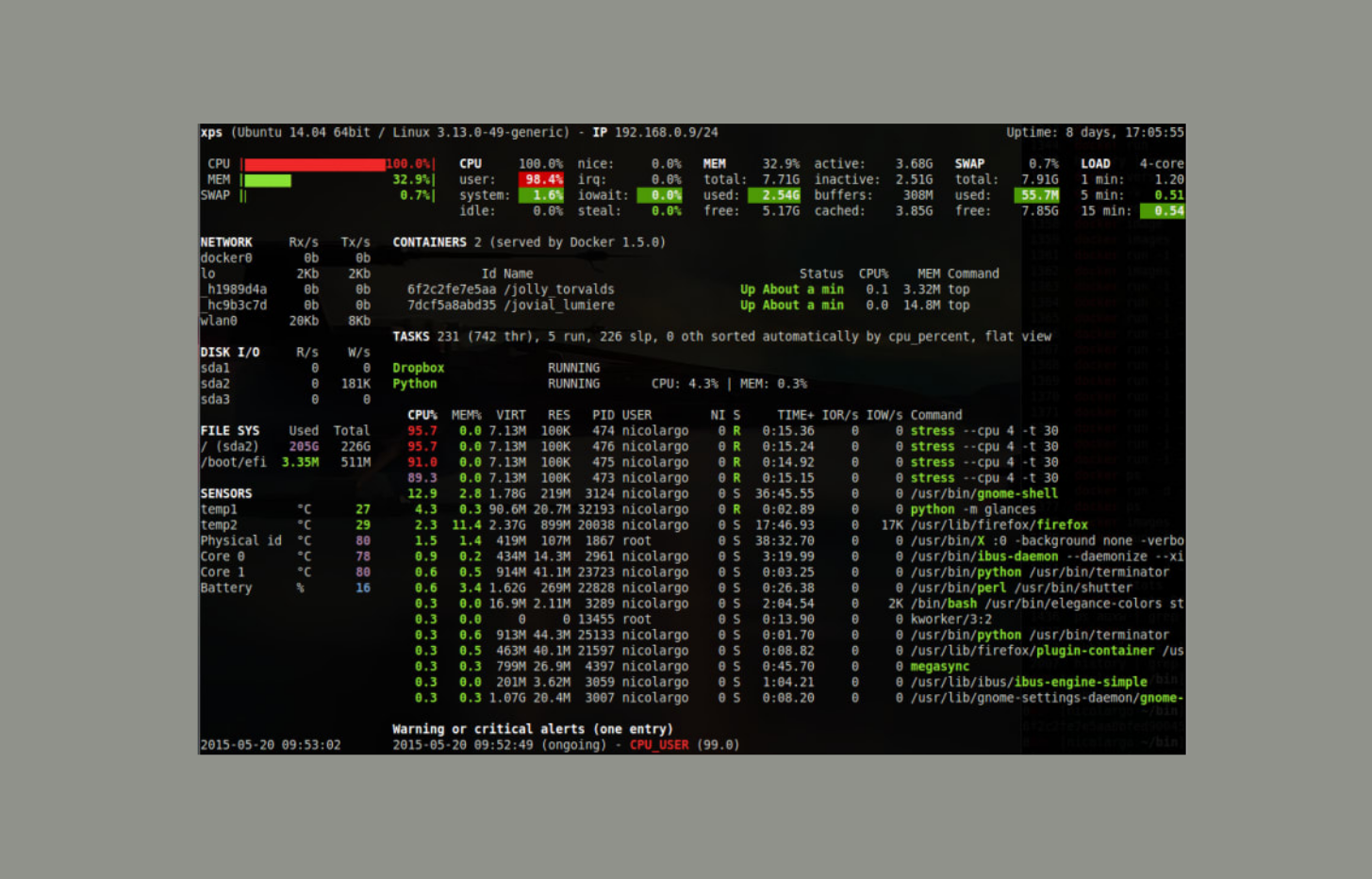Select the stress process with PID 474
The width and height of the screenshot is (1372, 879).
pos(733,431)
